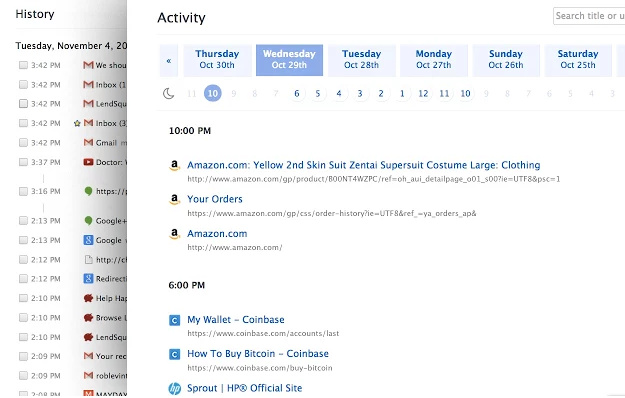This screenshot has width=625, height=398.
Task: Click the Amazon icon beside Yellow 2nd Skin Suit
Action: click(174, 165)
